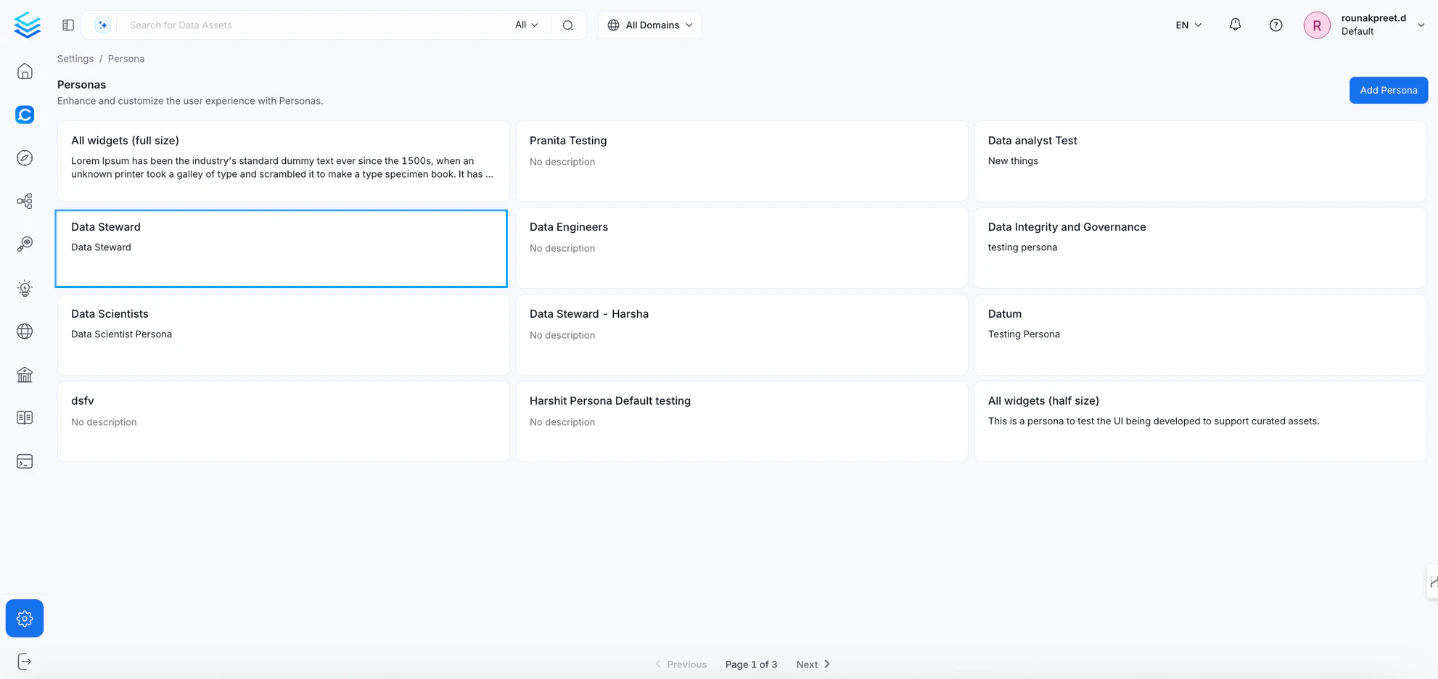Open the Datum persona card
Screen dimensions: 1438x679
coord(1200,335)
